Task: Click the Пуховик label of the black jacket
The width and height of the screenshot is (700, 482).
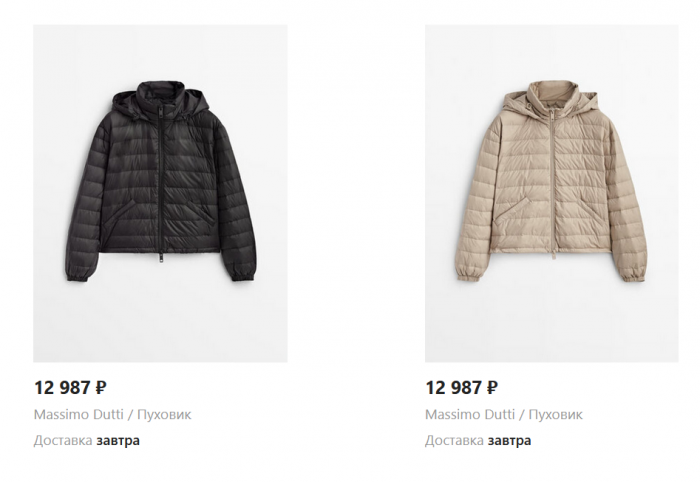Action: pos(164,415)
